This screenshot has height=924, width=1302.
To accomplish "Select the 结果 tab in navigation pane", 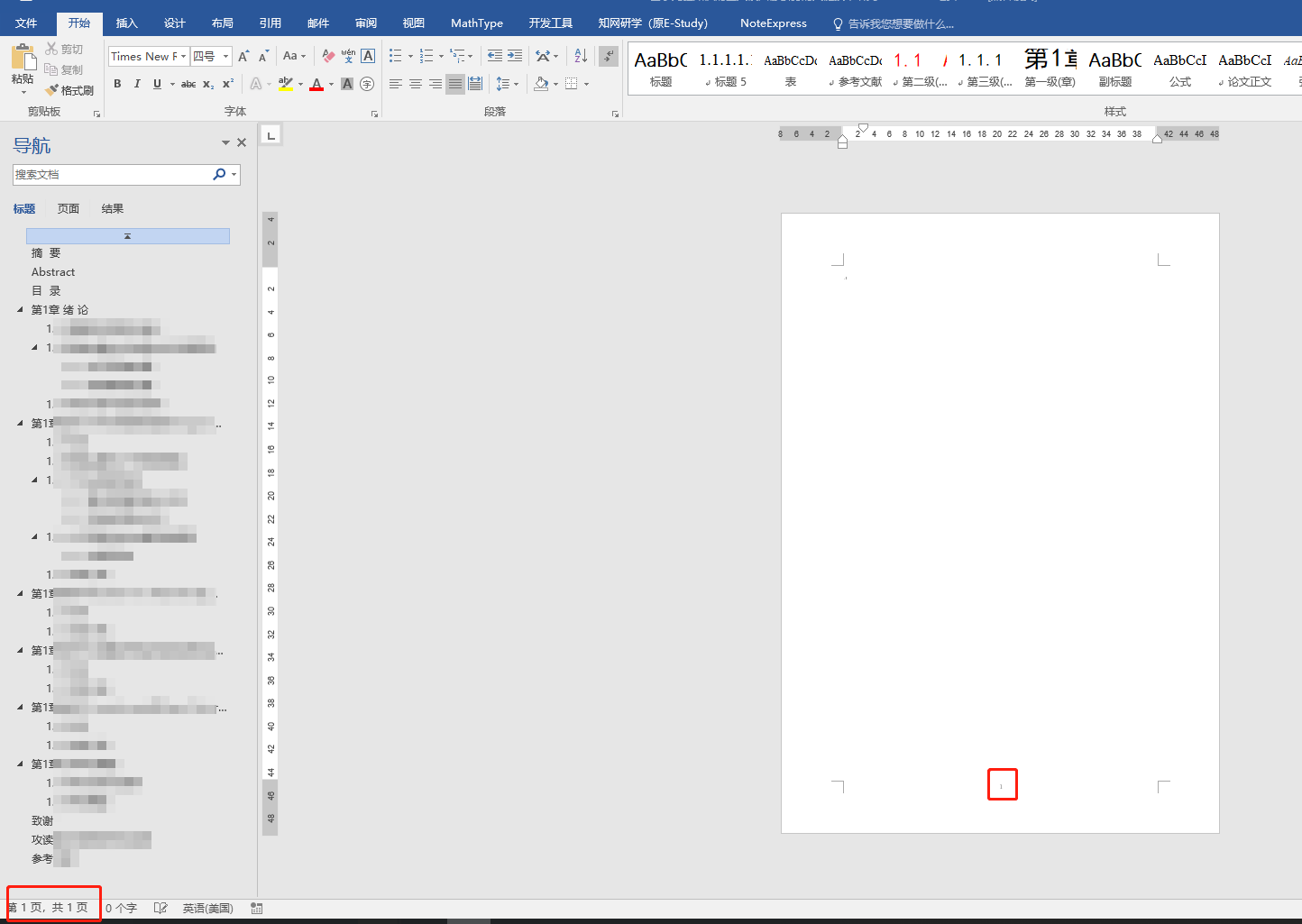I will tap(113, 208).
